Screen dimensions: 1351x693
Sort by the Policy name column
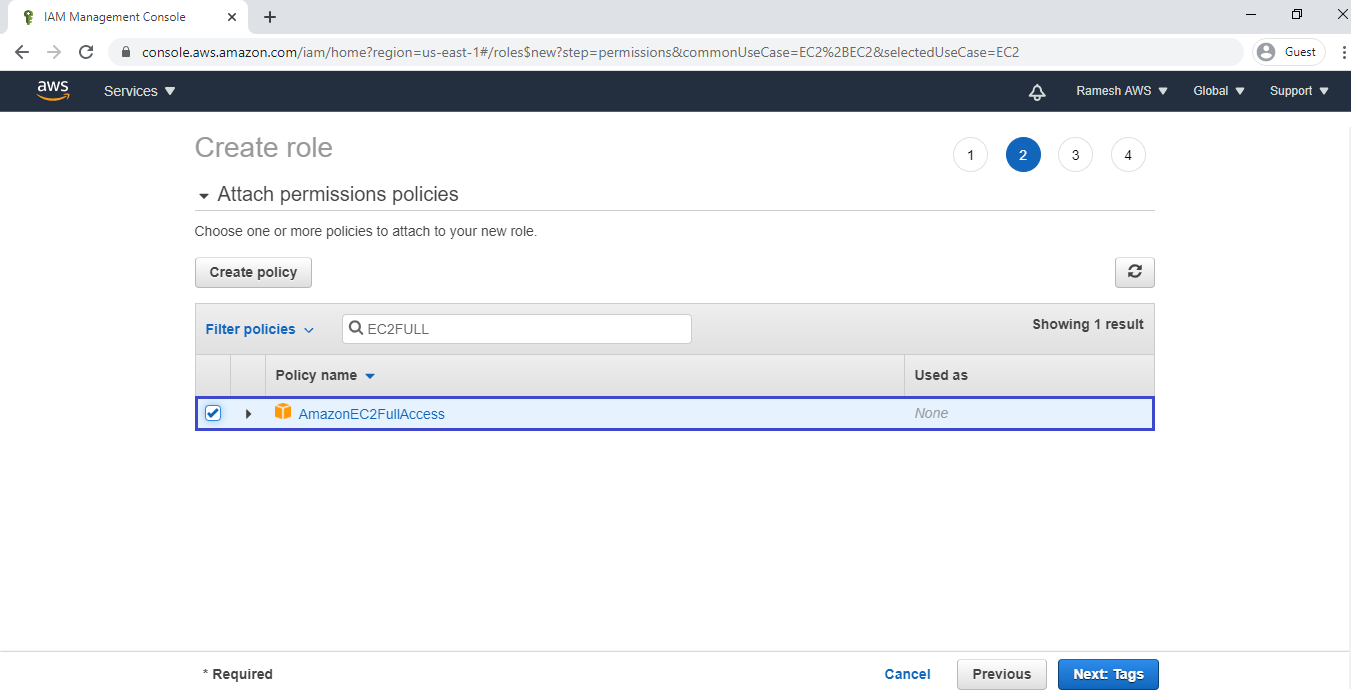click(x=325, y=375)
